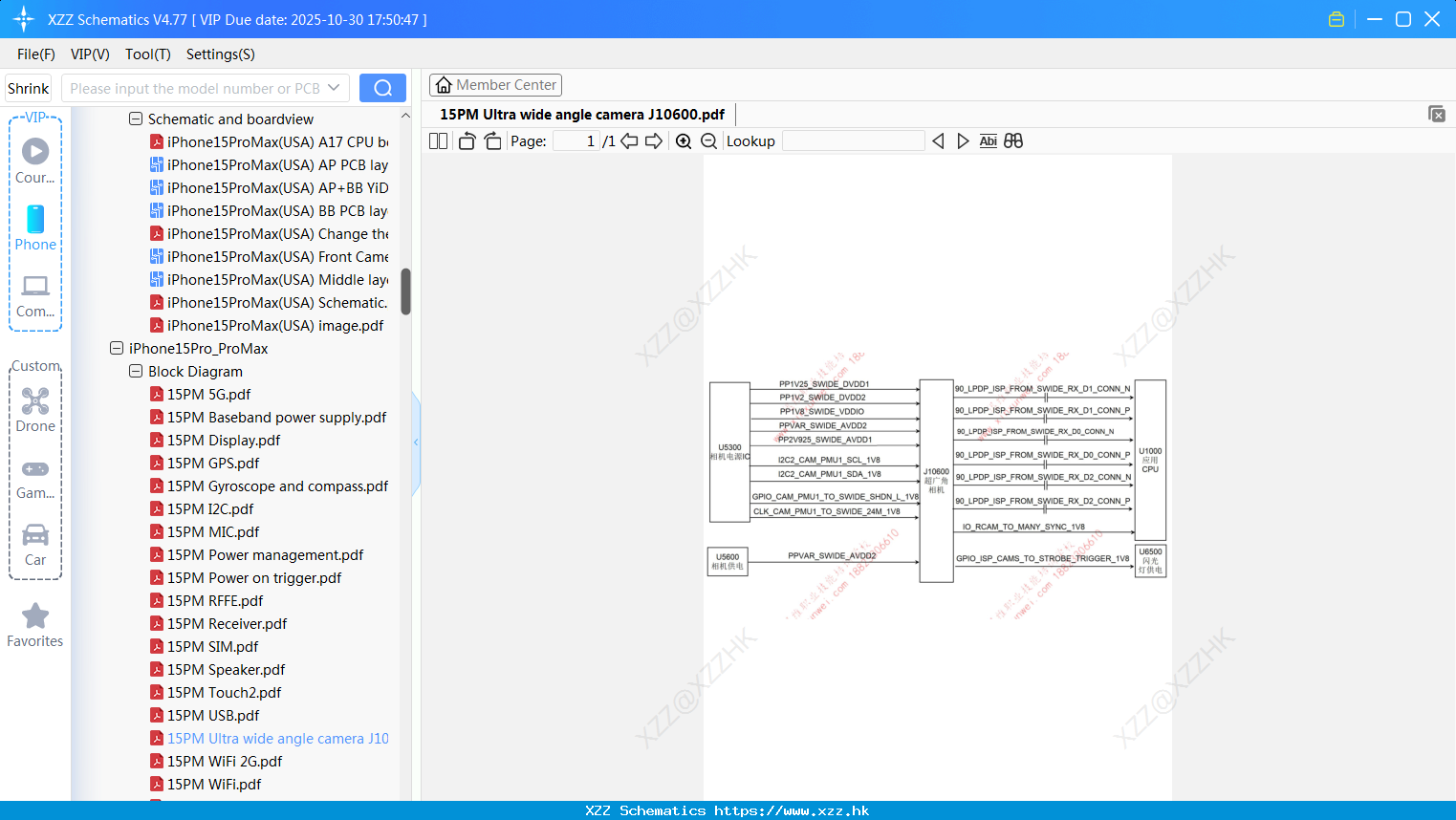This screenshot has width=1456, height=820.
Task: Open iPhone15ProMax(USA) Front Camera file
Action: tap(269, 257)
